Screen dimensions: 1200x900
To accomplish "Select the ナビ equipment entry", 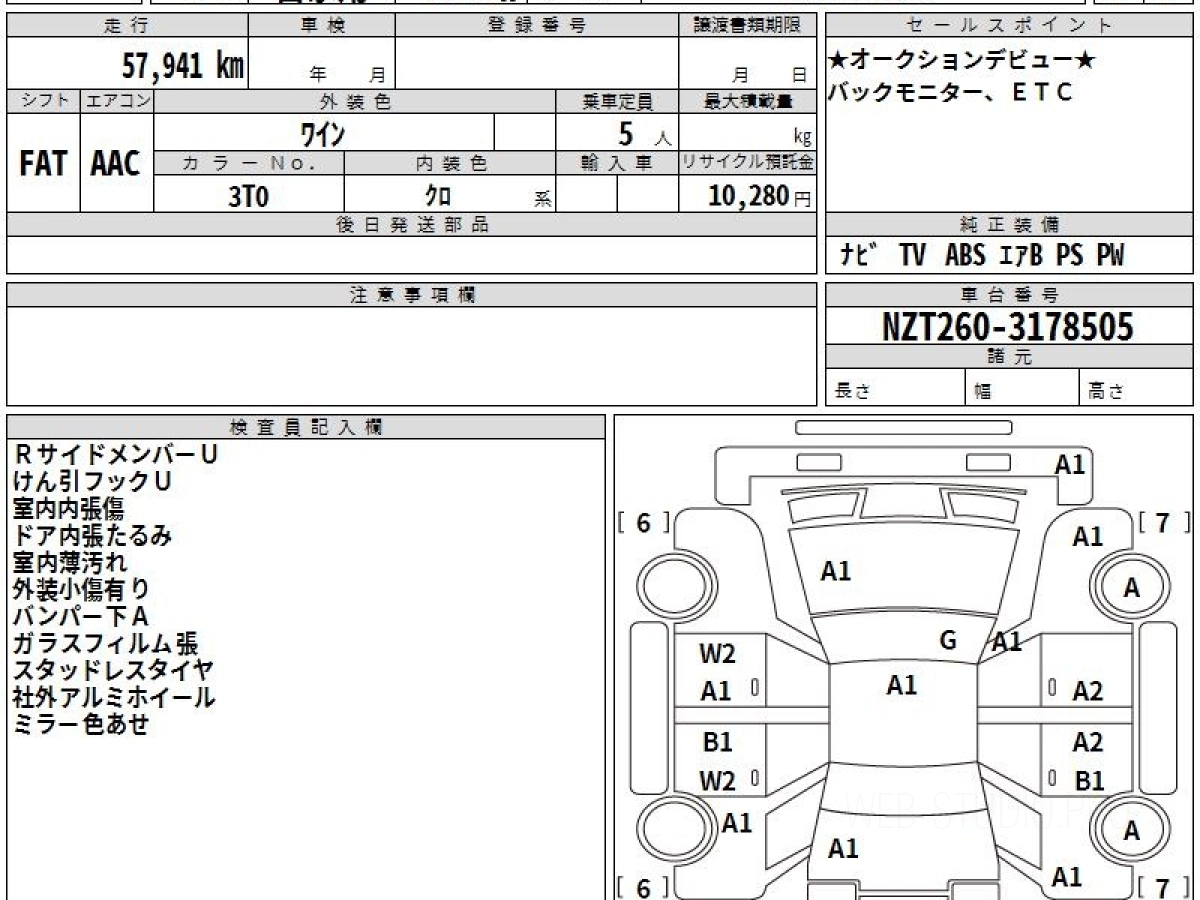I will (x=859, y=257).
